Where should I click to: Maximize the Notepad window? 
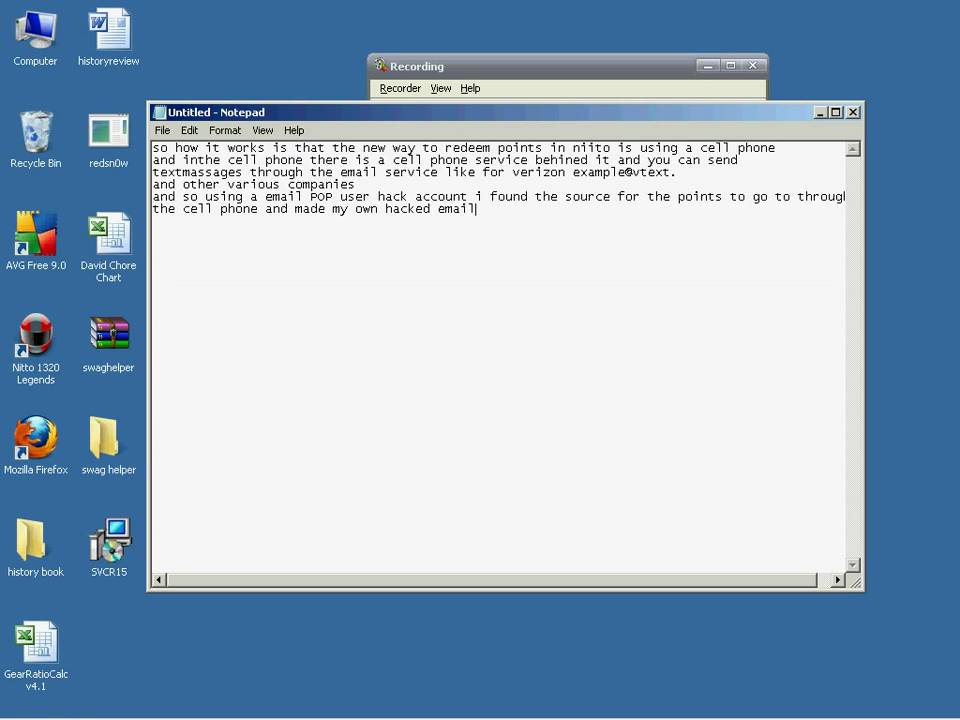tap(836, 113)
